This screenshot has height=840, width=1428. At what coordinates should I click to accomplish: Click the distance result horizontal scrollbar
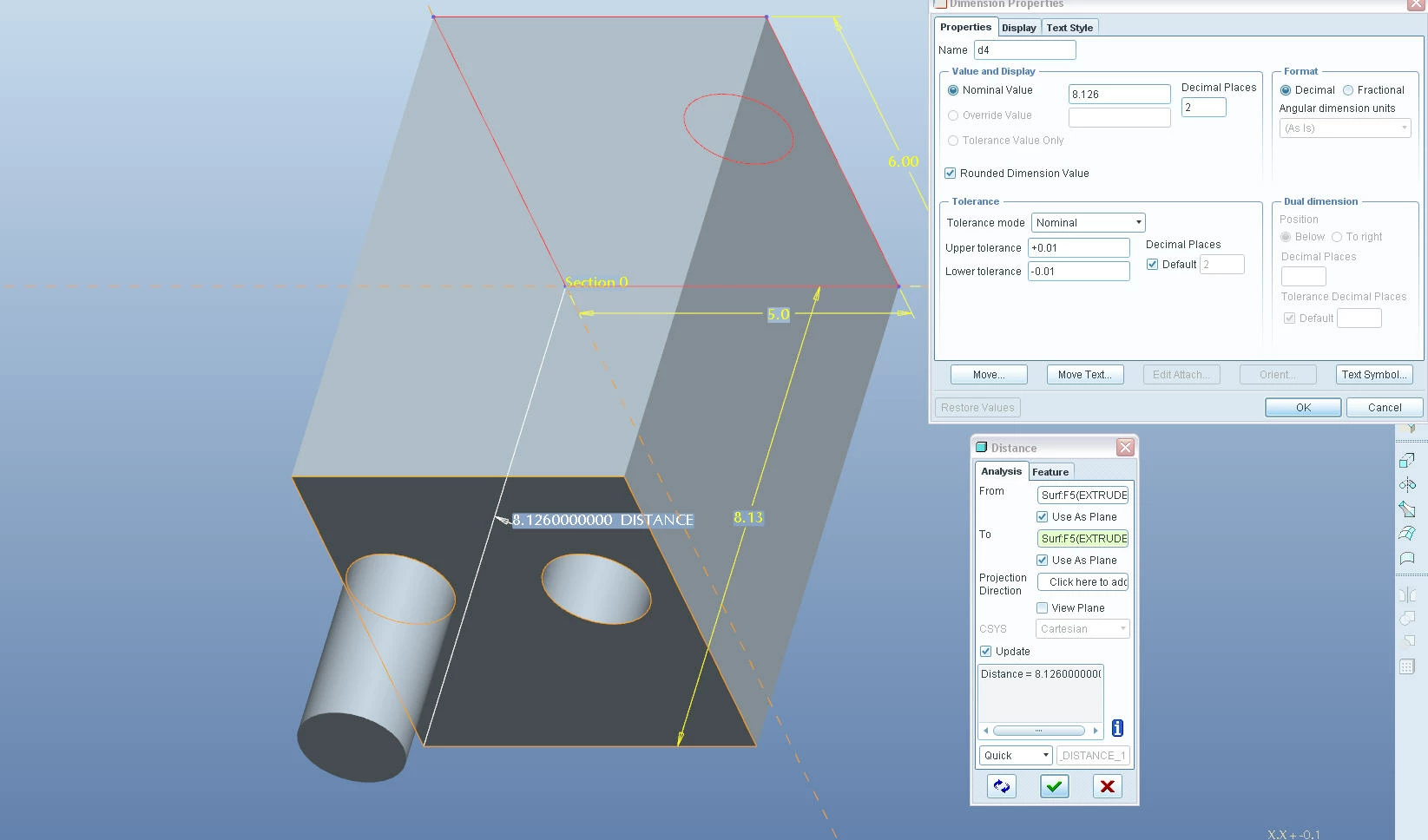[x=1040, y=731]
